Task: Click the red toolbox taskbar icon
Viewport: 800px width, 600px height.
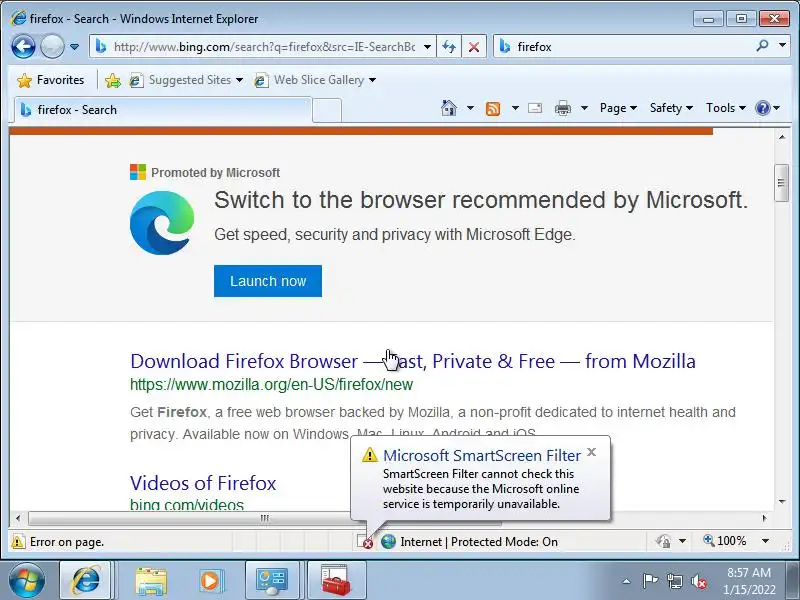Action: pos(336,581)
